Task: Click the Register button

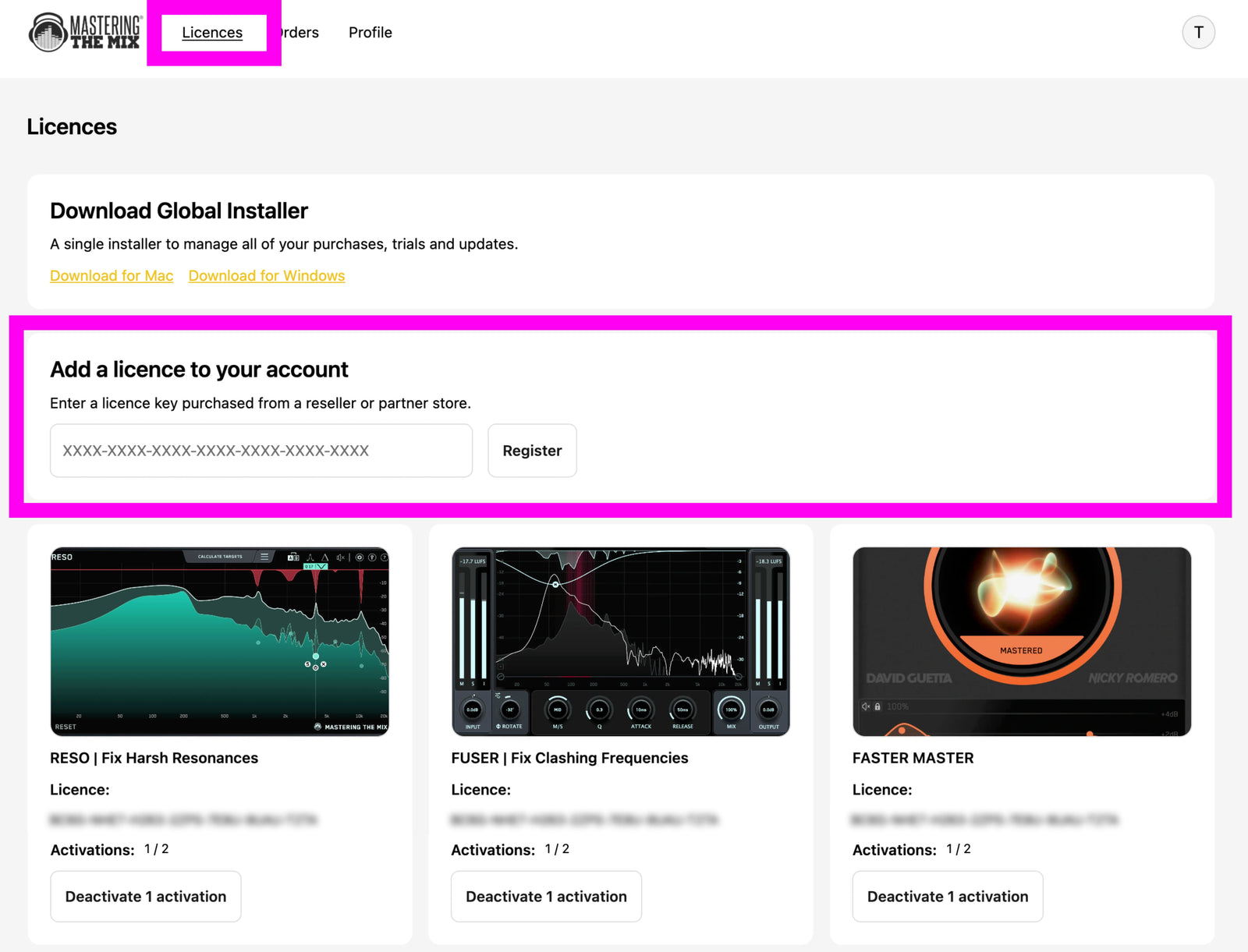Action: pos(532,451)
